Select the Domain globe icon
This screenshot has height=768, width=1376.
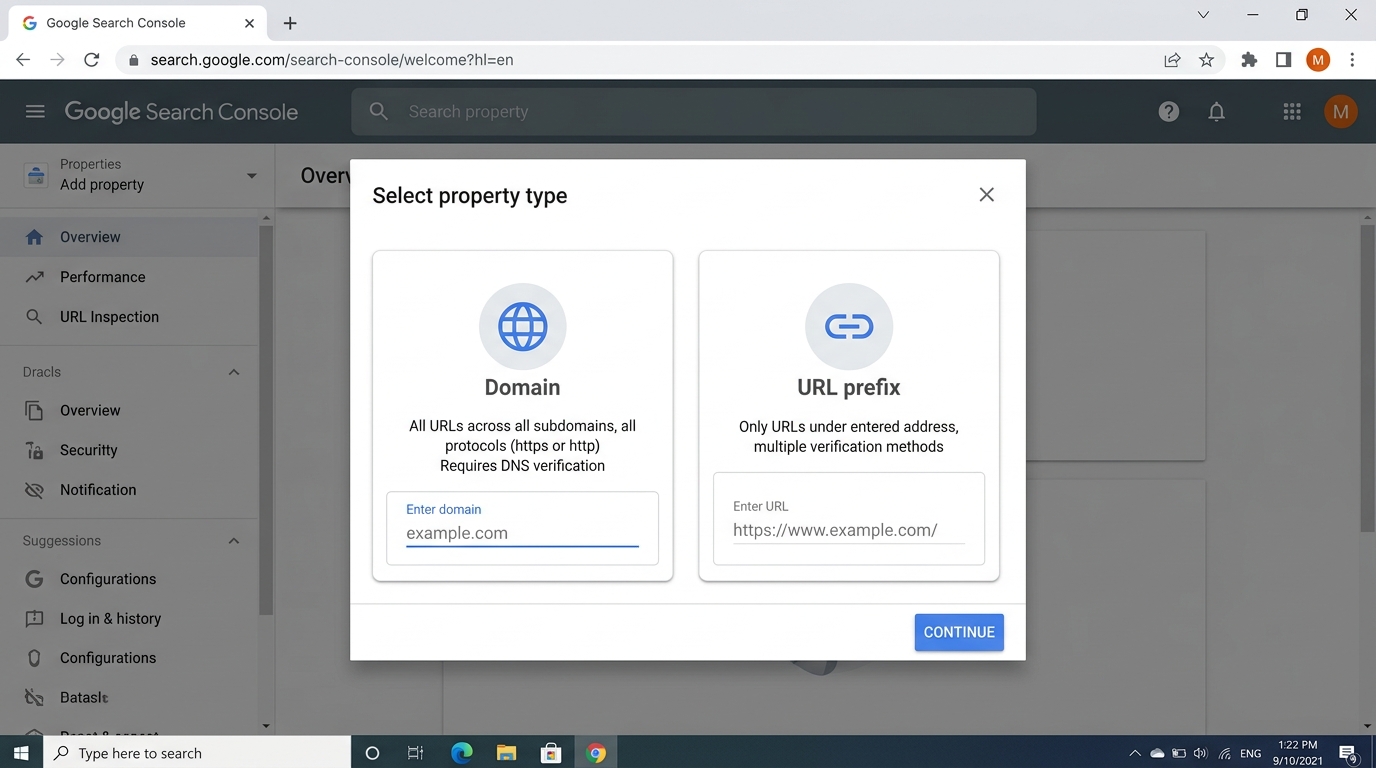pyautogui.click(x=523, y=327)
